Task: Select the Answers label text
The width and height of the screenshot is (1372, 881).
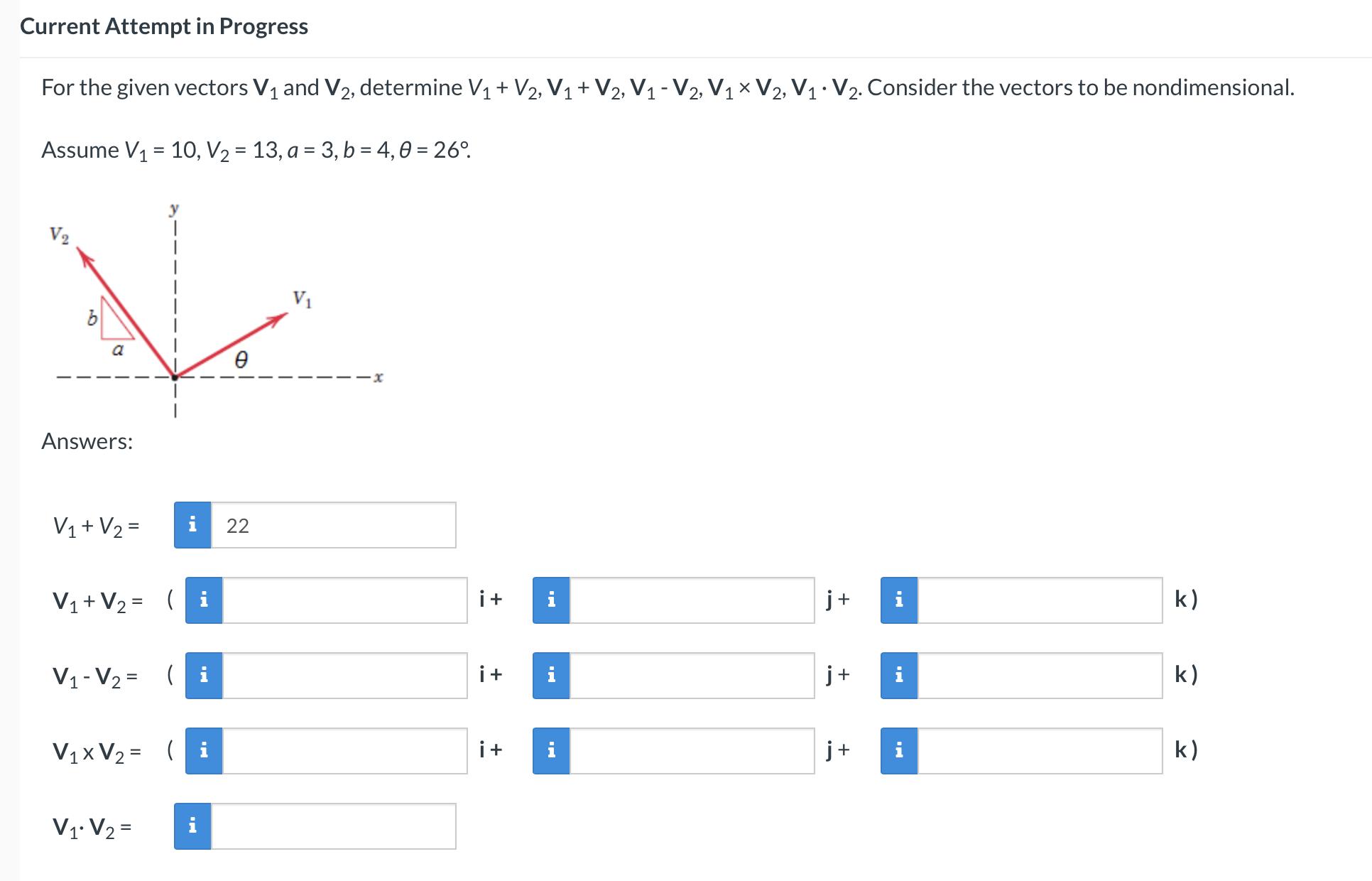Action: (87, 440)
